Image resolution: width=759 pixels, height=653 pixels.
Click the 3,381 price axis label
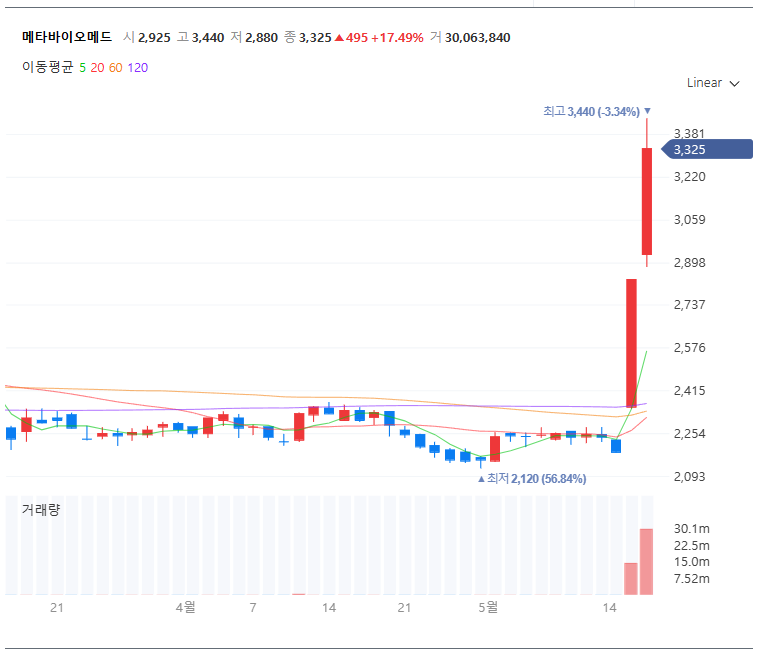coord(689,133)
